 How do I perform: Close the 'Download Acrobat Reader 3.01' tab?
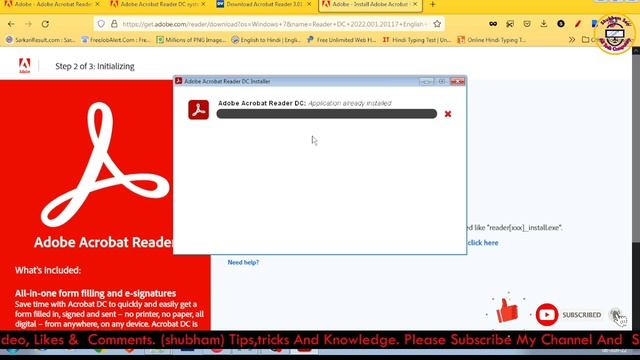(309, 4)
